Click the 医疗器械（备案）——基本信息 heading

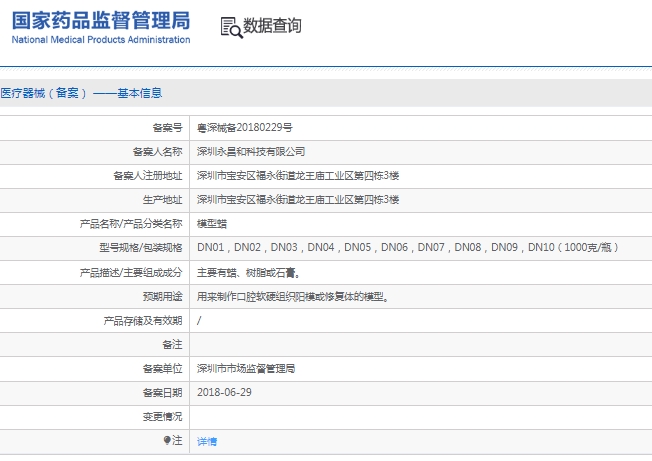click(81, 93)
